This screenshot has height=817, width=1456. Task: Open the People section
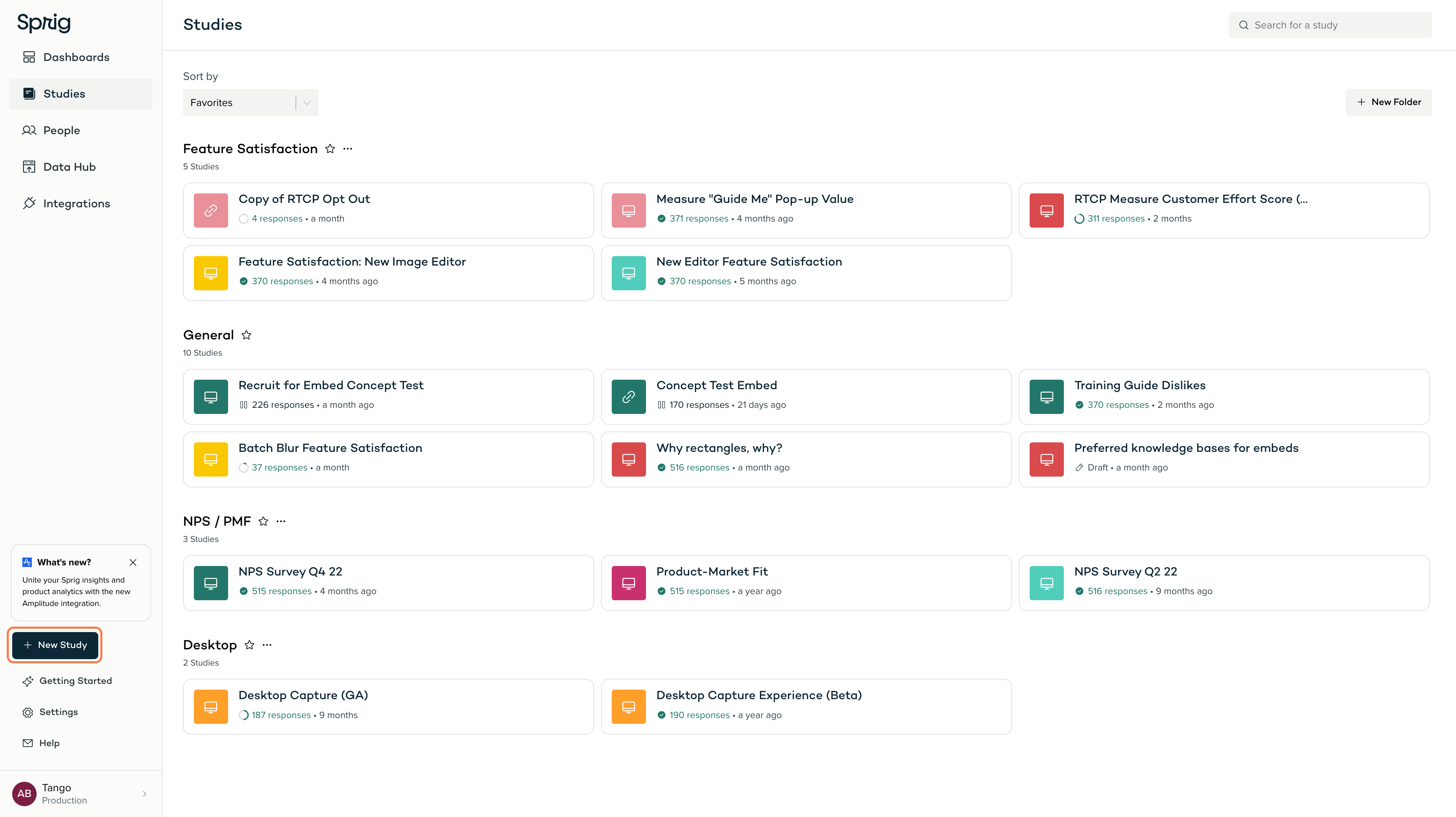click(81, 130)
